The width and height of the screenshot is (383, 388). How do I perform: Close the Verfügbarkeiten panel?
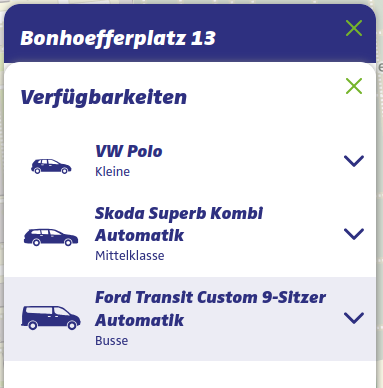coord(354,86)
